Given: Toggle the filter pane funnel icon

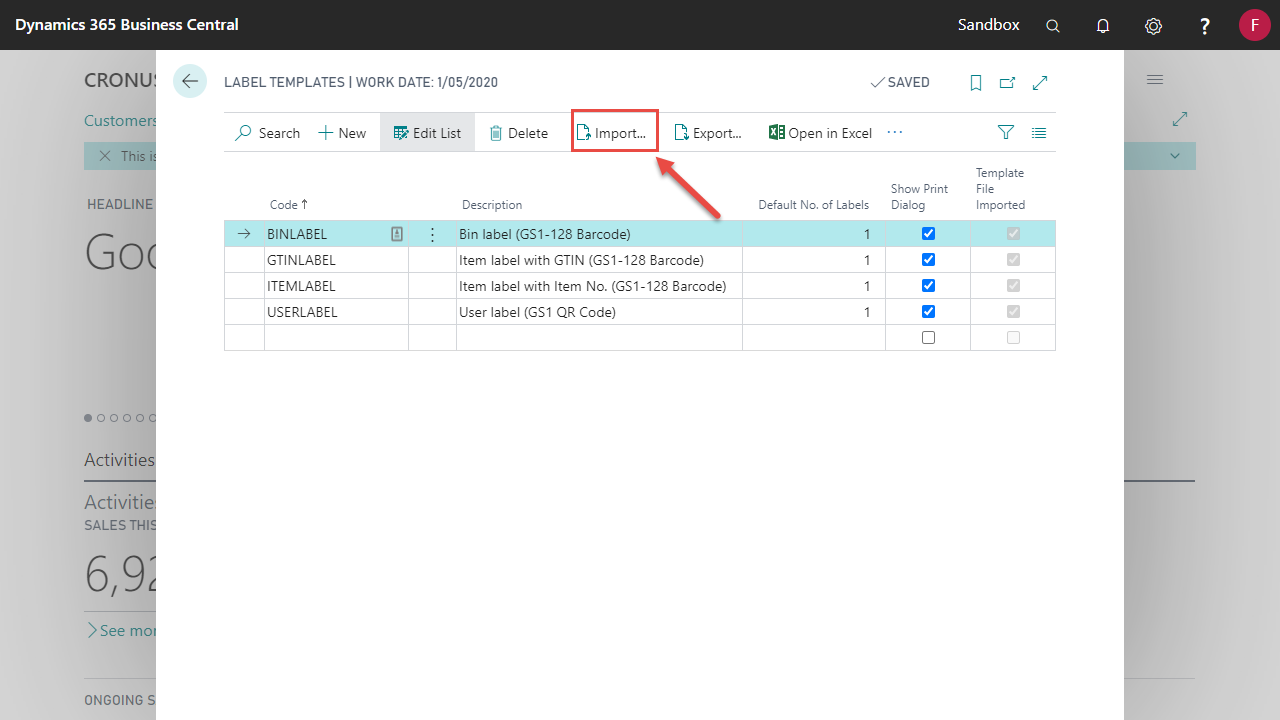Looking at the screenshot, I should (x=1006, y=132).
